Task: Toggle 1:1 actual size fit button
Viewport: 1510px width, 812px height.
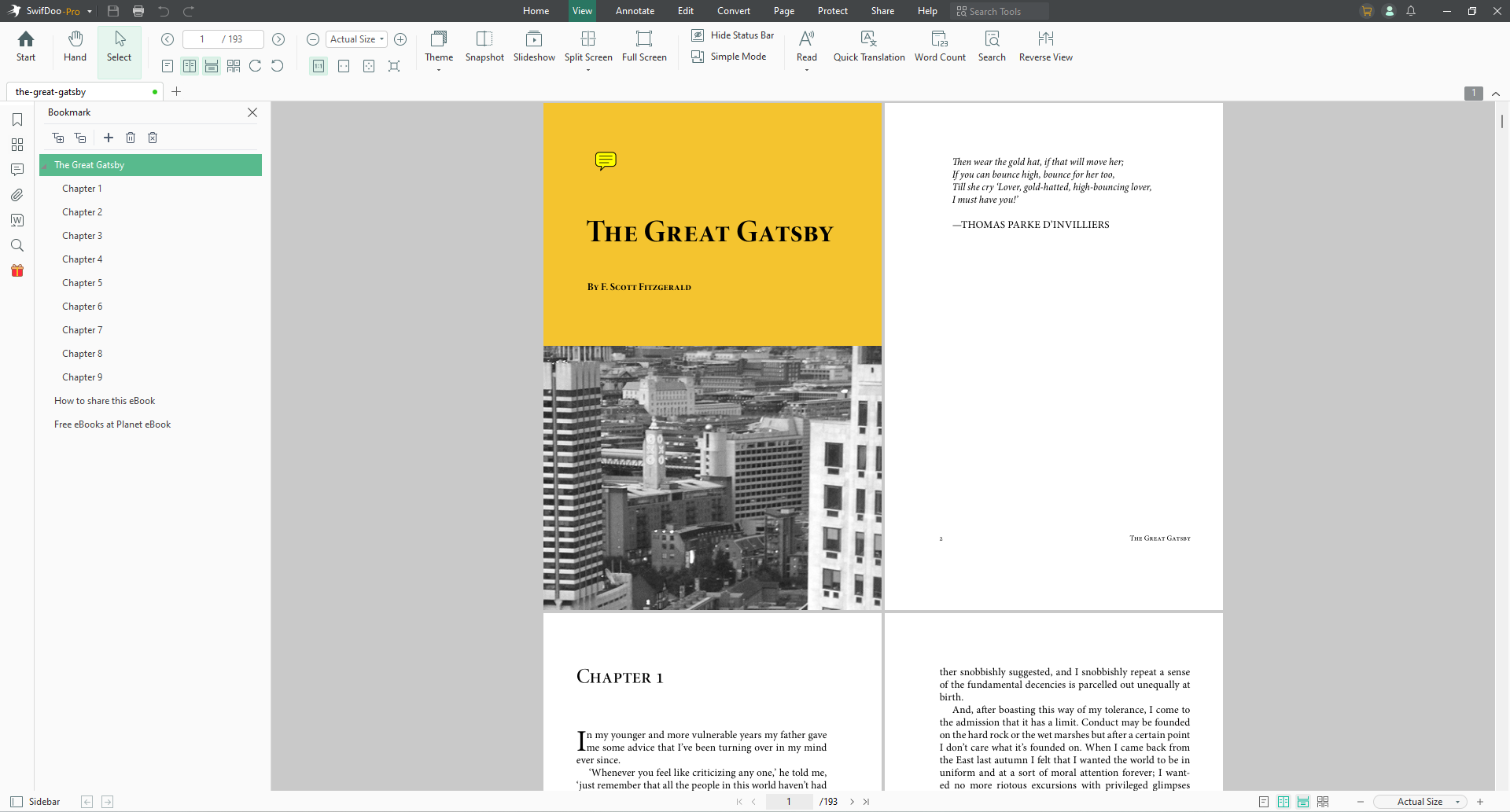Action: [x=319, y=66]
